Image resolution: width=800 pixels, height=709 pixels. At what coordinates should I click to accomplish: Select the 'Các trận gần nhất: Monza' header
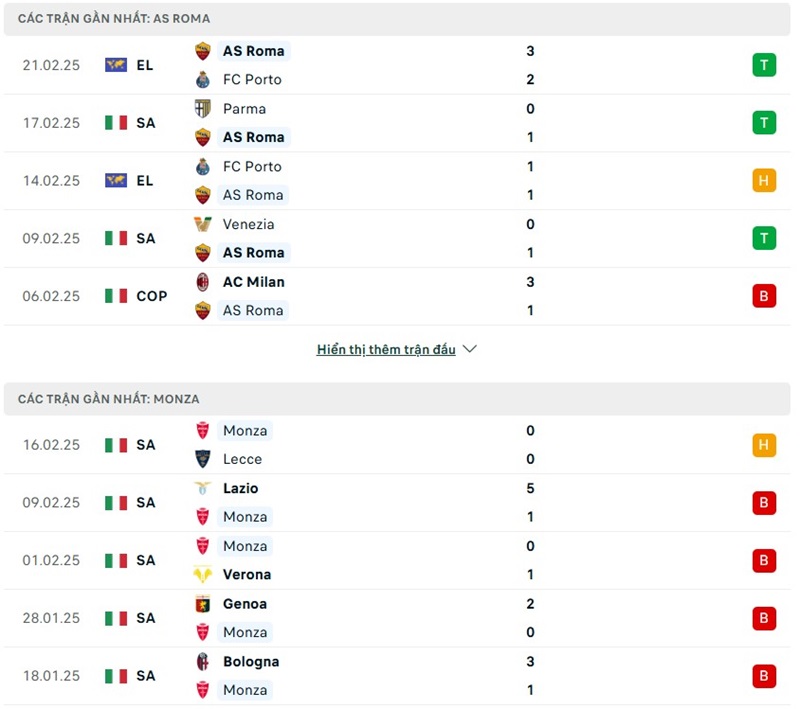[x=109, y=398]
